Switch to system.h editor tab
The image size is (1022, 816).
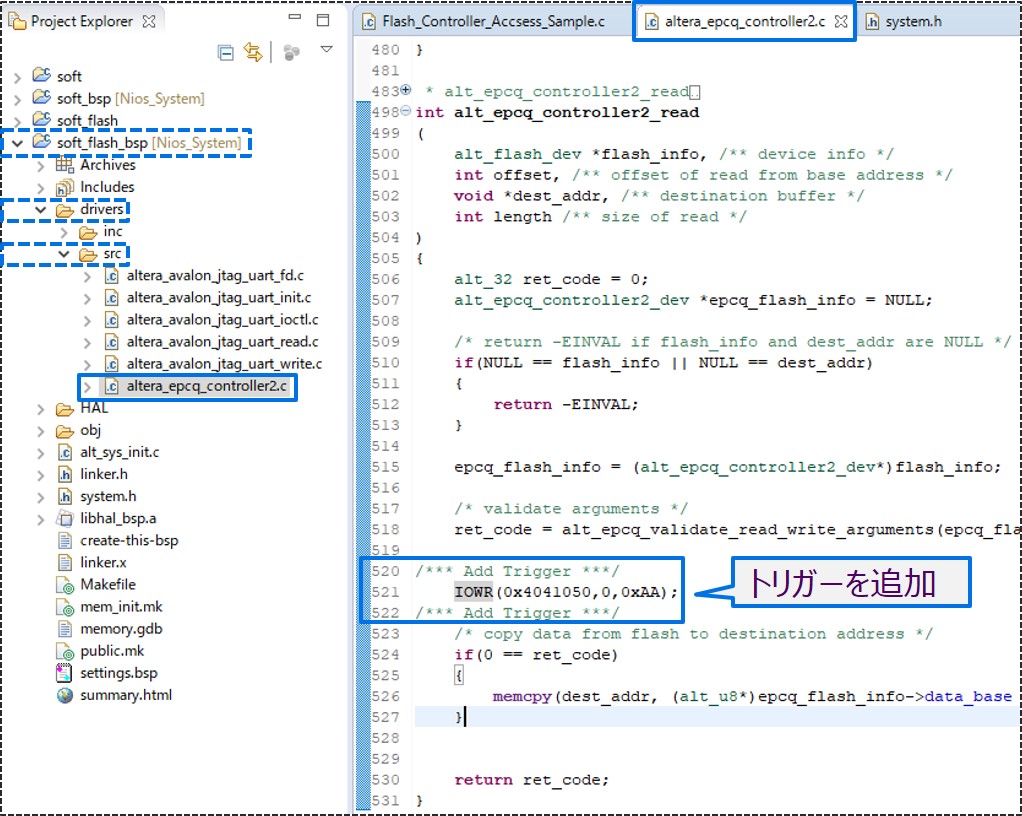[903, 22]
